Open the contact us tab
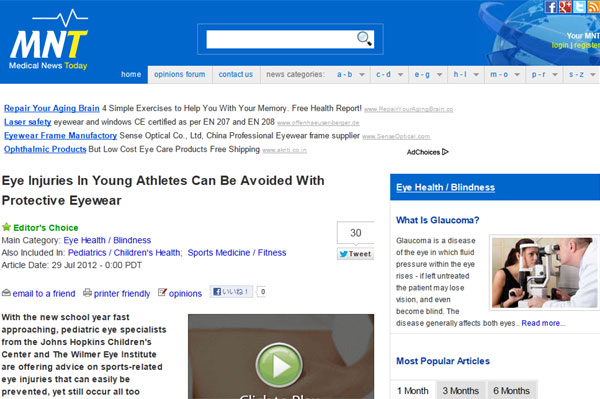This screenshot has height=399, width=600. point(236,75)
